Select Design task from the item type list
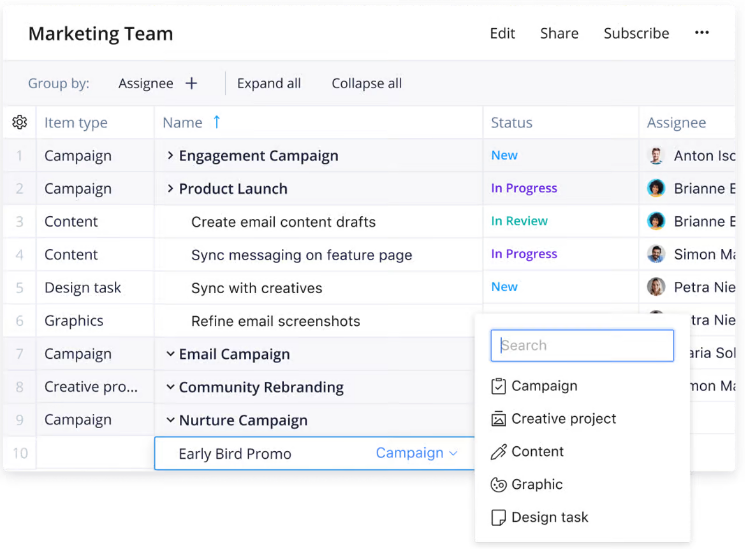 point(549,518)
